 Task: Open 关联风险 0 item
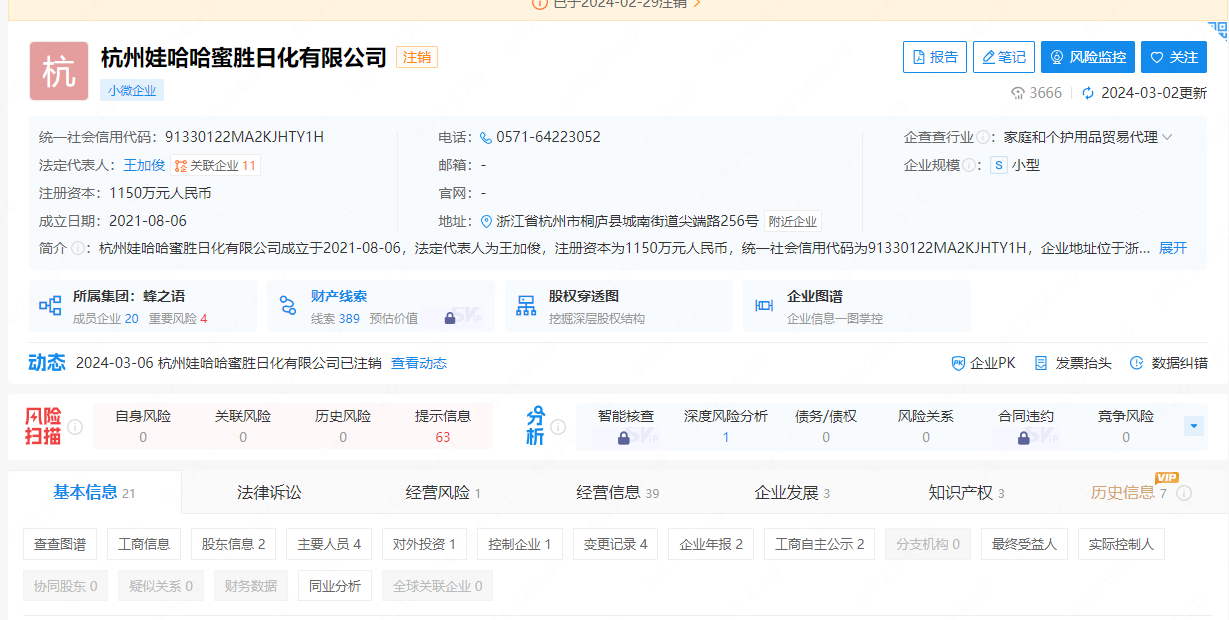click(x=243, y=426)
